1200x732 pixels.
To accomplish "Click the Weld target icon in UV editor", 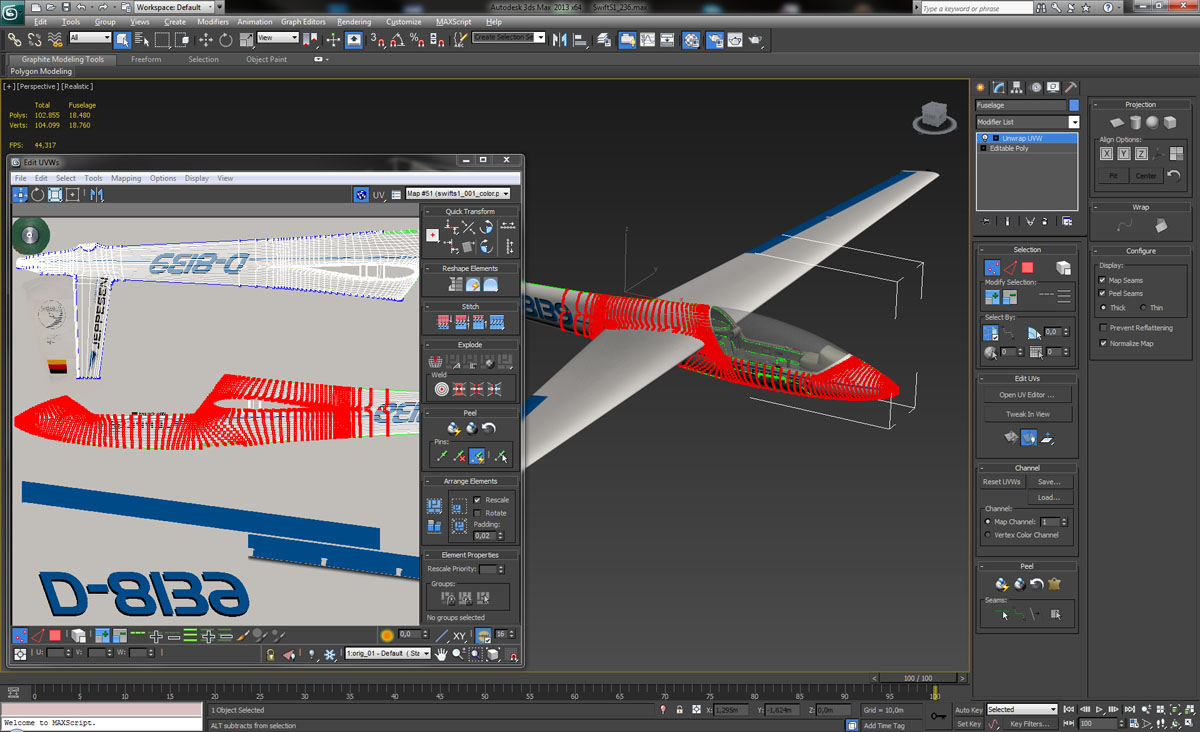I will coord(441,389).
